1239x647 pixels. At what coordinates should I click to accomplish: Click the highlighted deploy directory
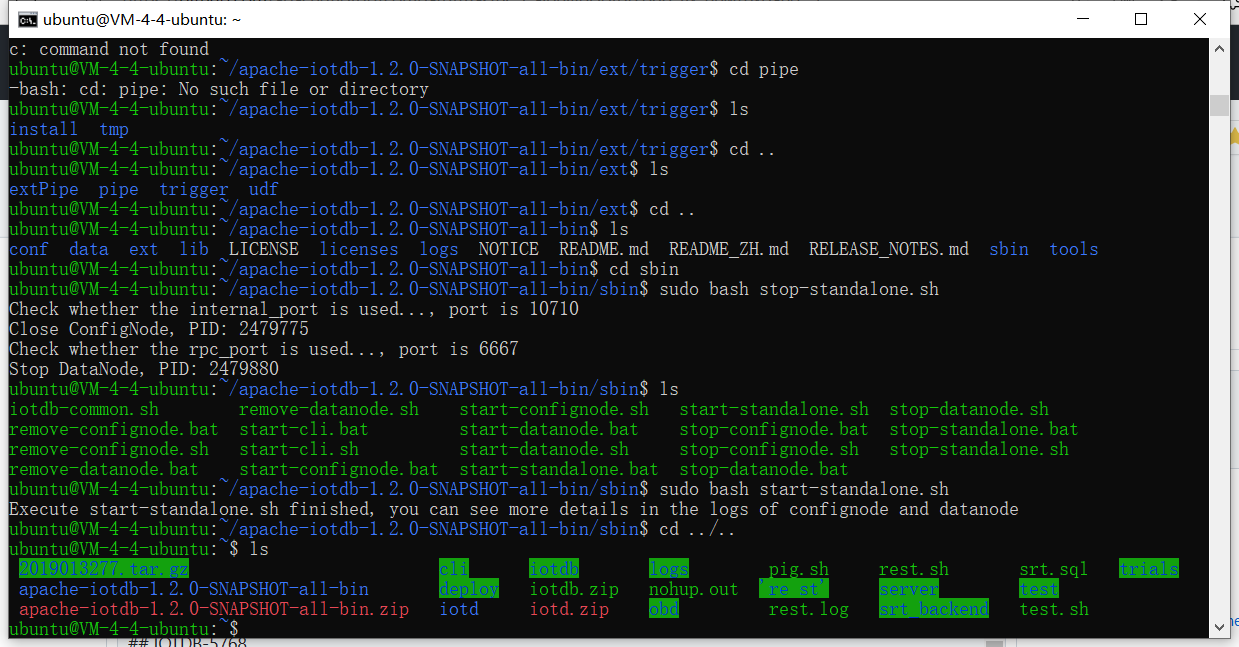point(469,589)
